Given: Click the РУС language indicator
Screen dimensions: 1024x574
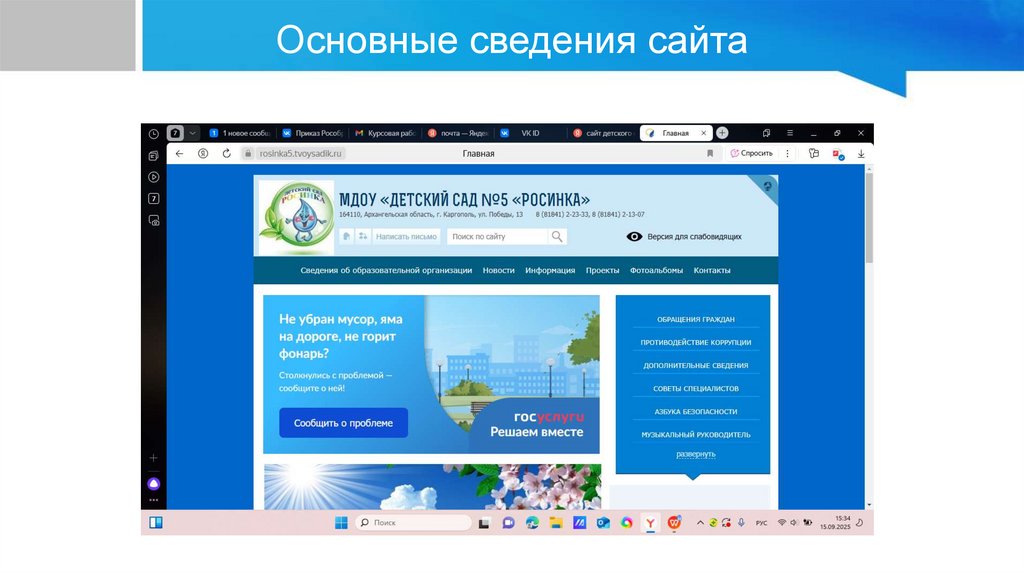Looking at the screenshot, I should point(761,523).
